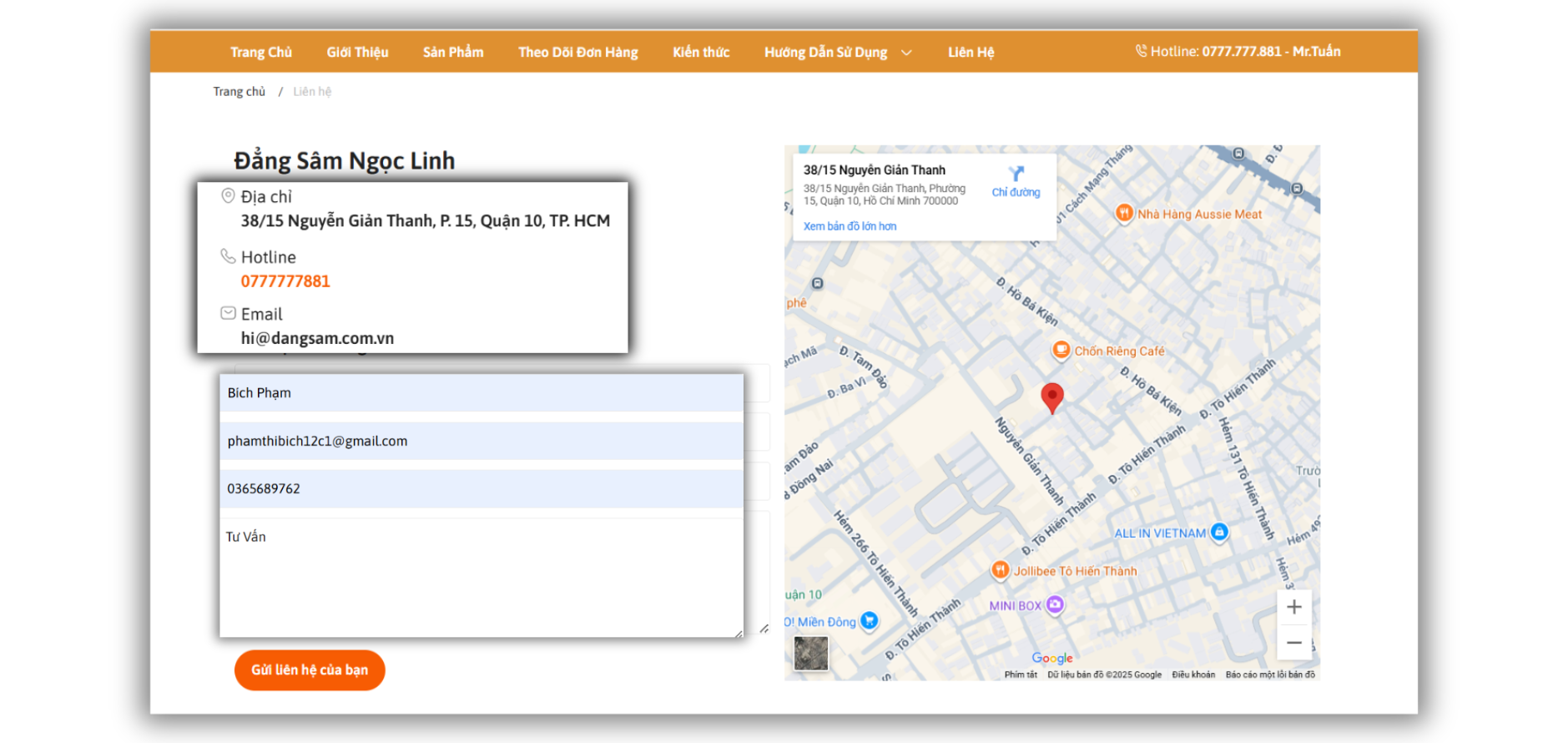1568x743 pixels.
Task: Click the Chỉ đường directions icon
Action: (x=1016, y=174)
